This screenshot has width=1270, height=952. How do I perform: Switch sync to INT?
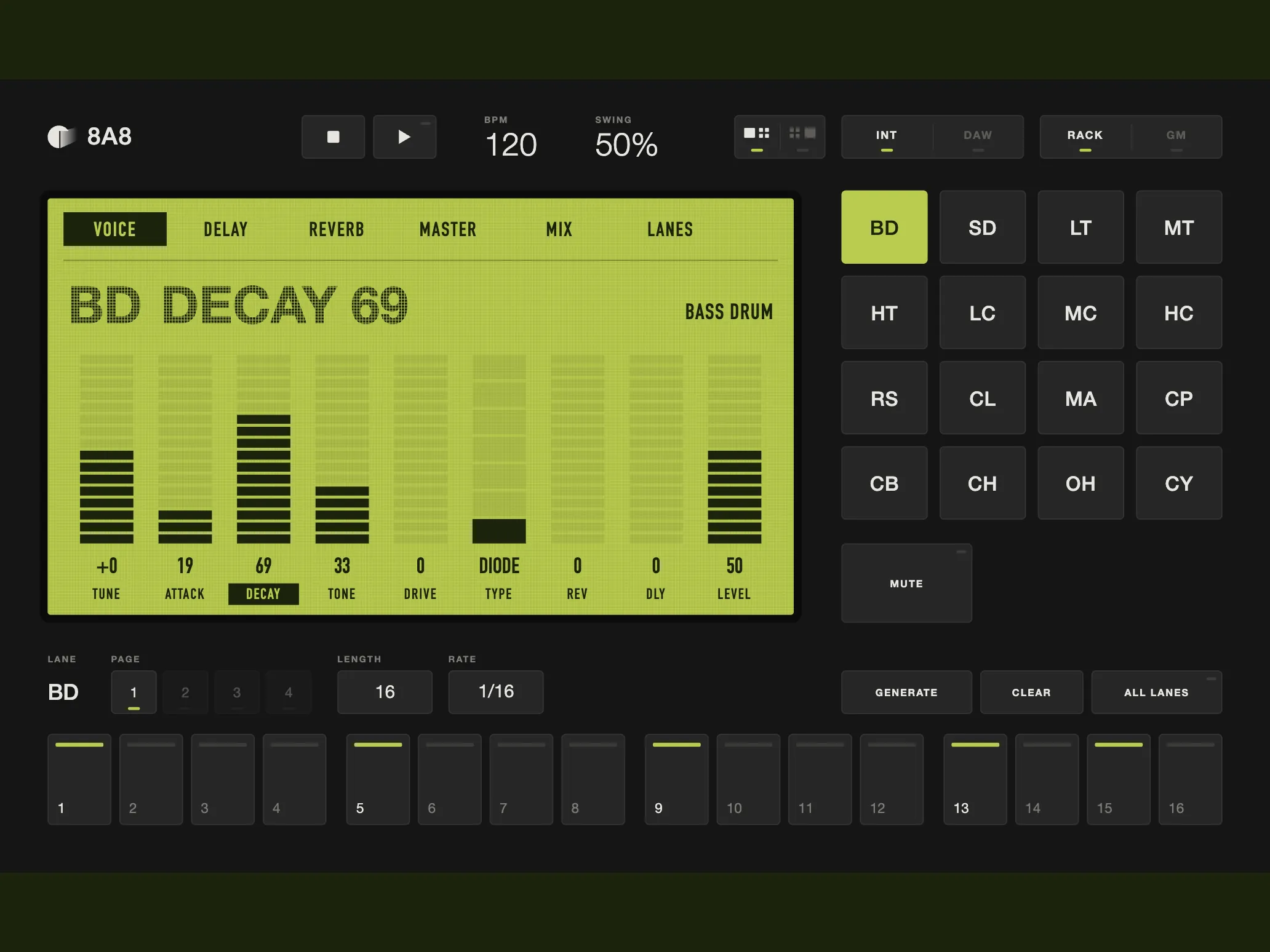[x=887, y=137]
